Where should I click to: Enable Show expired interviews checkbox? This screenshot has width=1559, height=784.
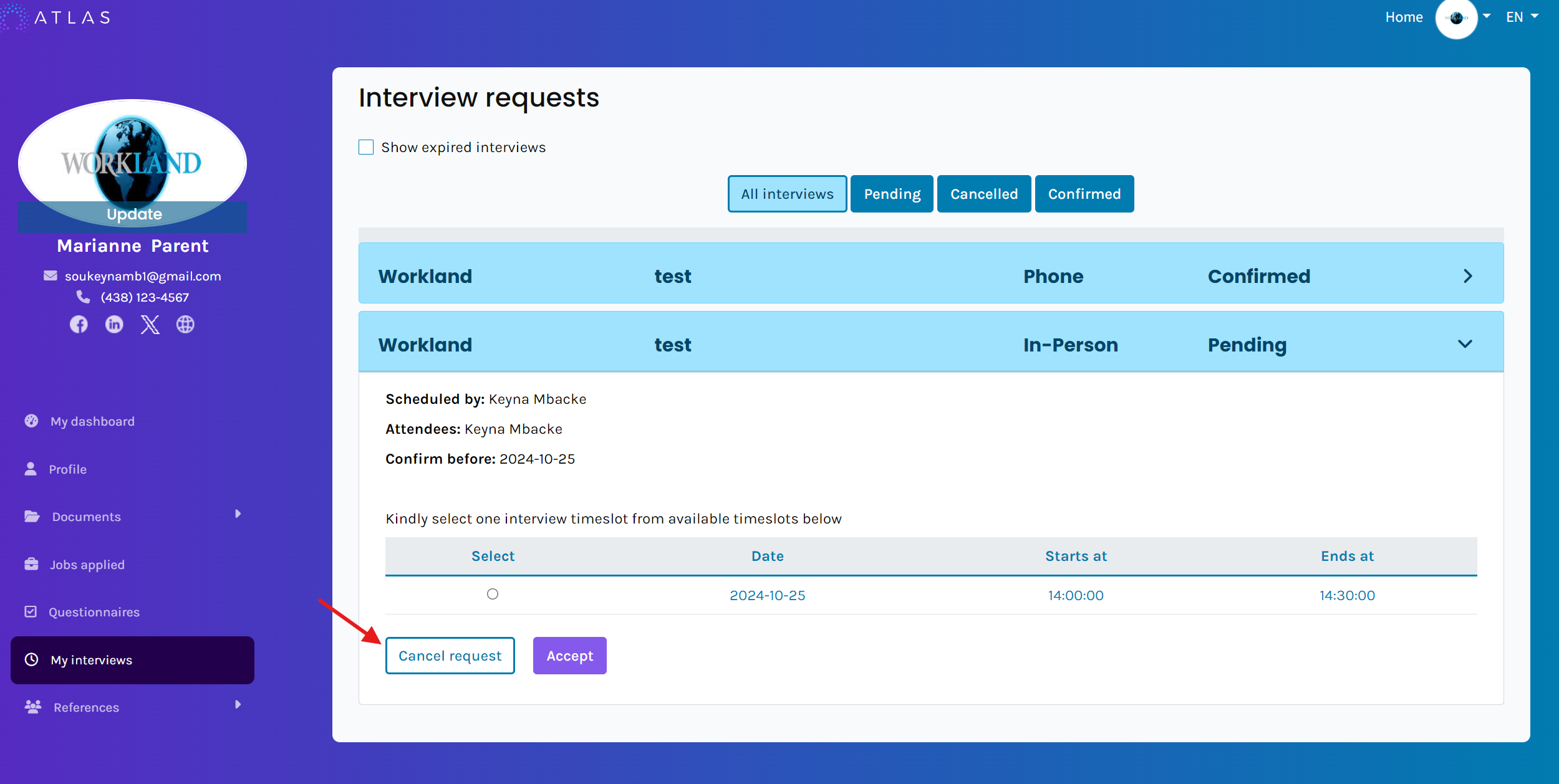[366, 147]
